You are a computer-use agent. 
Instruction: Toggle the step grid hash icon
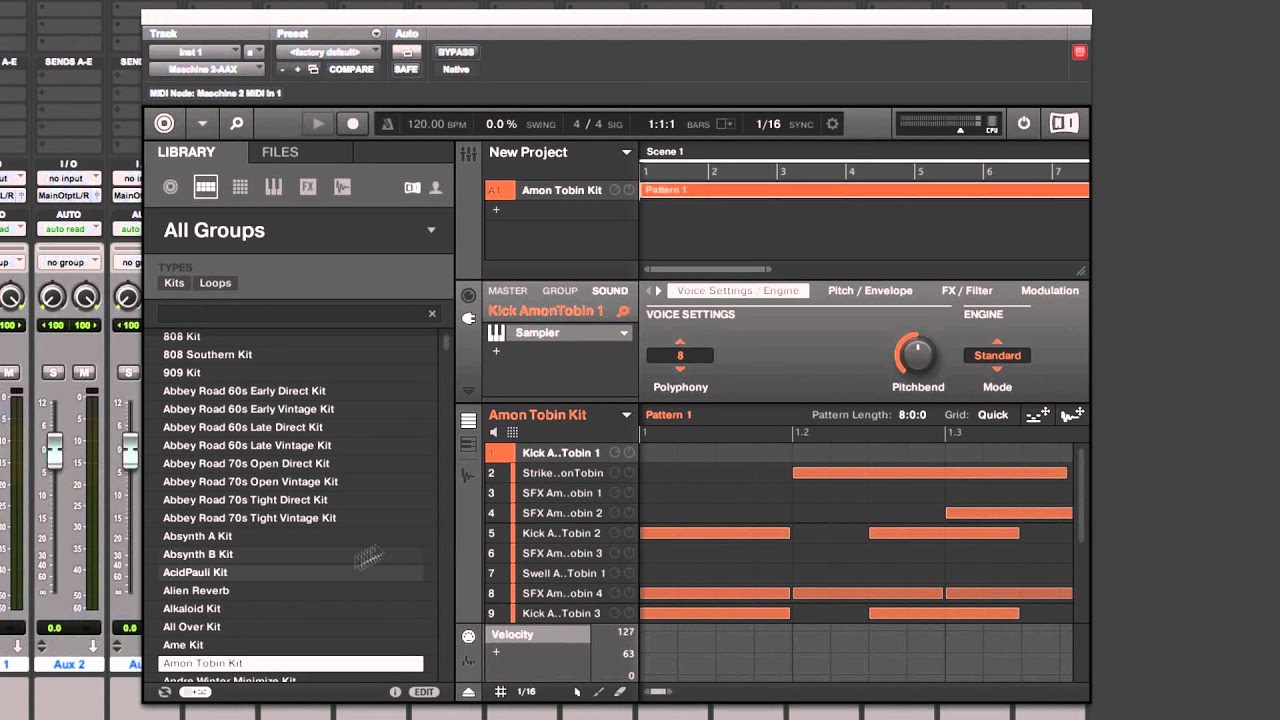pos(501,692)
